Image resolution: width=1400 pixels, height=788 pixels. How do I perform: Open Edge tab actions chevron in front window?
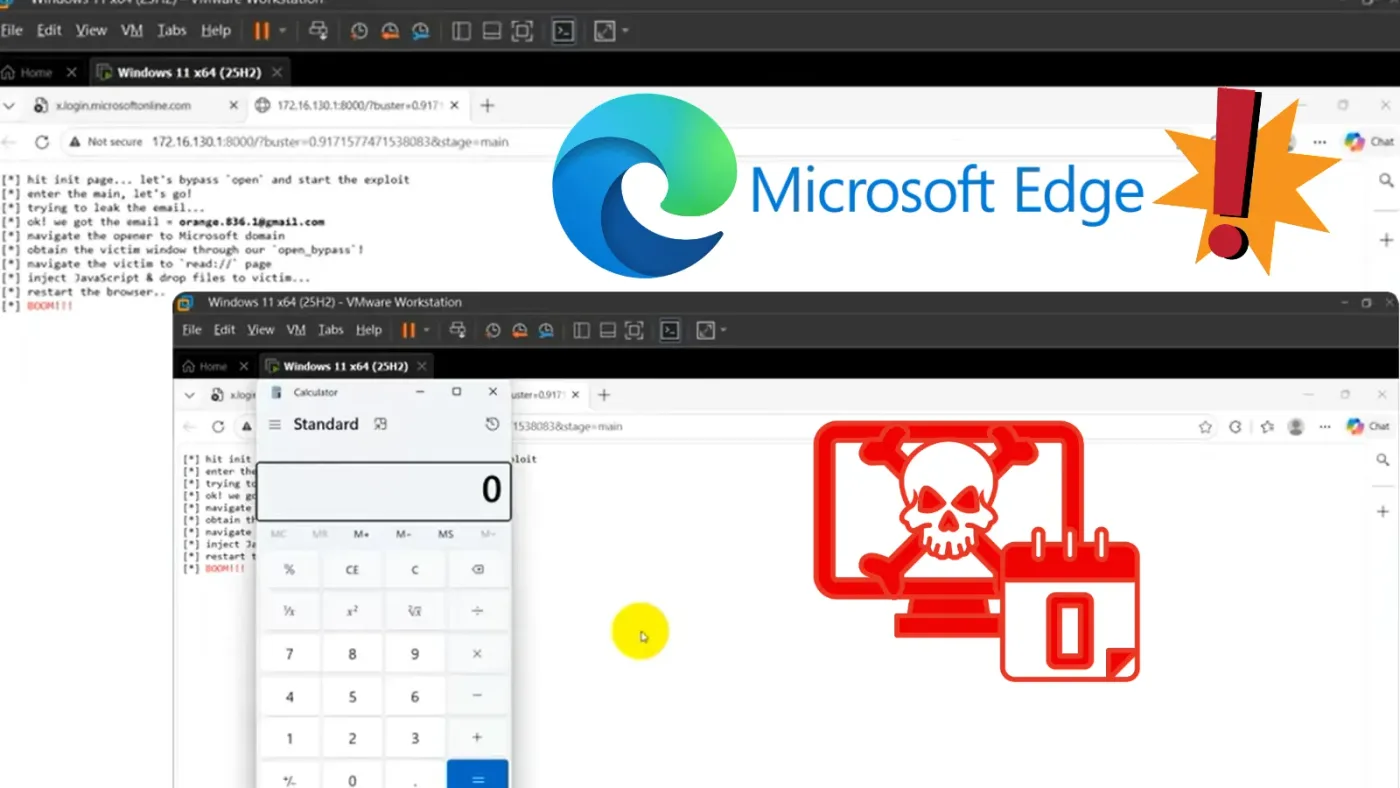point(190,395)
